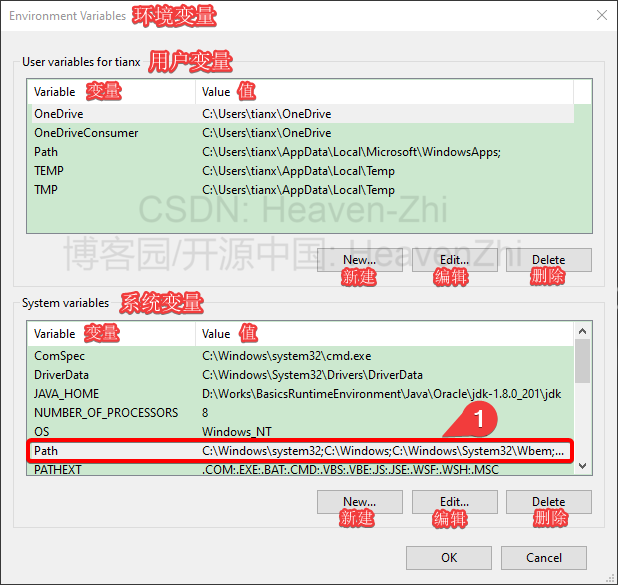Select the ComSpec system variable

pos(301,356)
